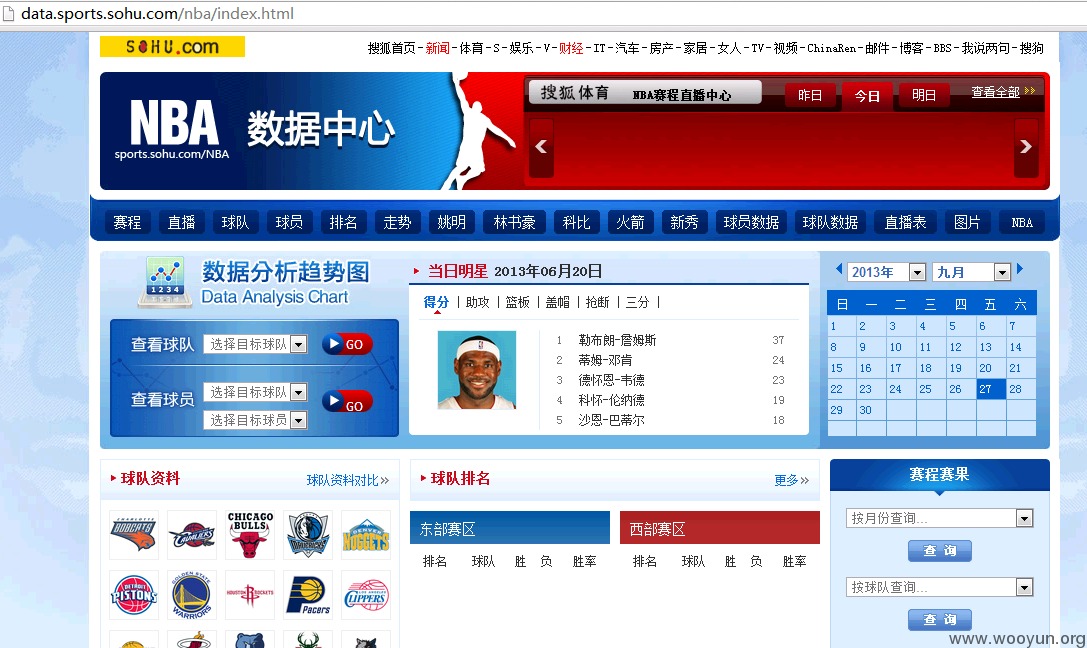
Task: Select the 助攻 stat tab
Action: 478,302
